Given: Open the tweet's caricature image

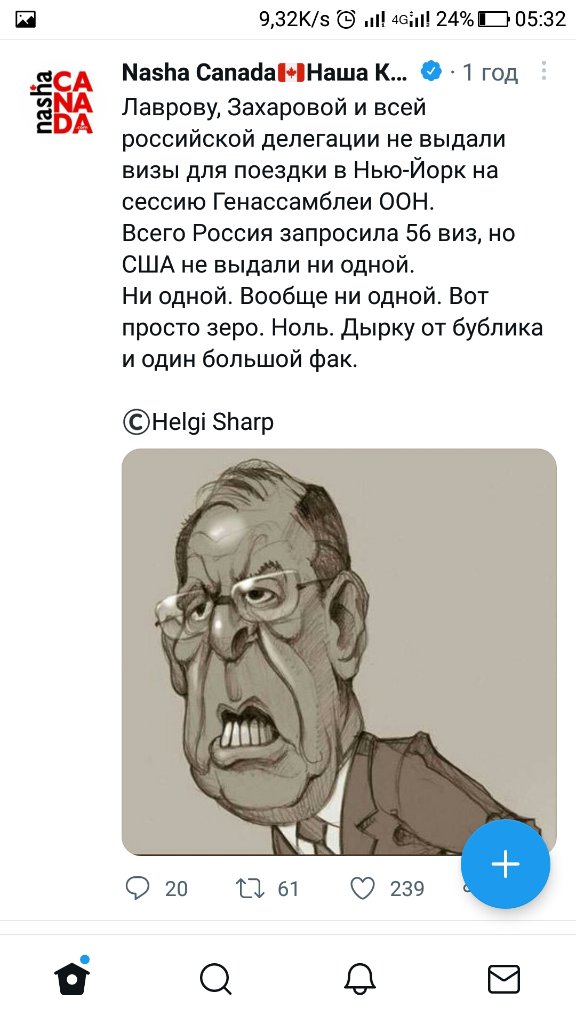Looking at the screenshot, I should (x=339, y=651).
